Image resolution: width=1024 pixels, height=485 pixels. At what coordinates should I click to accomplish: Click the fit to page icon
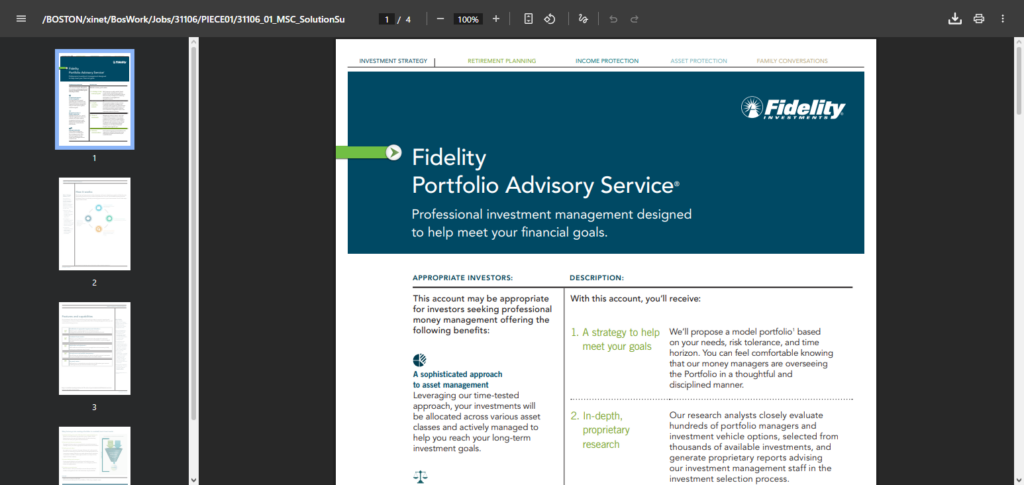click(x=528, y=19)
